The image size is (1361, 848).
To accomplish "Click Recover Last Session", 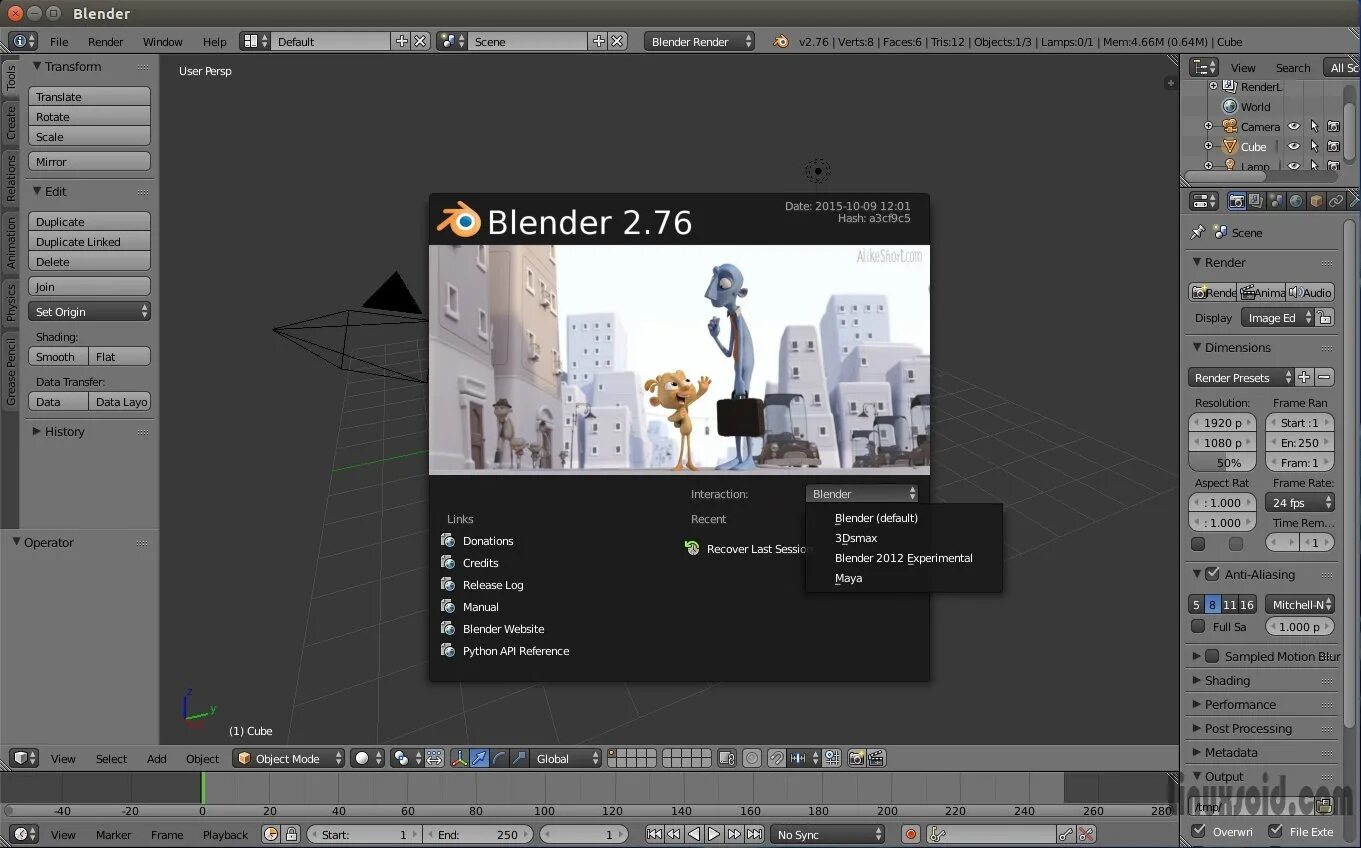I will pyautogui.click(x=746, y=548).
